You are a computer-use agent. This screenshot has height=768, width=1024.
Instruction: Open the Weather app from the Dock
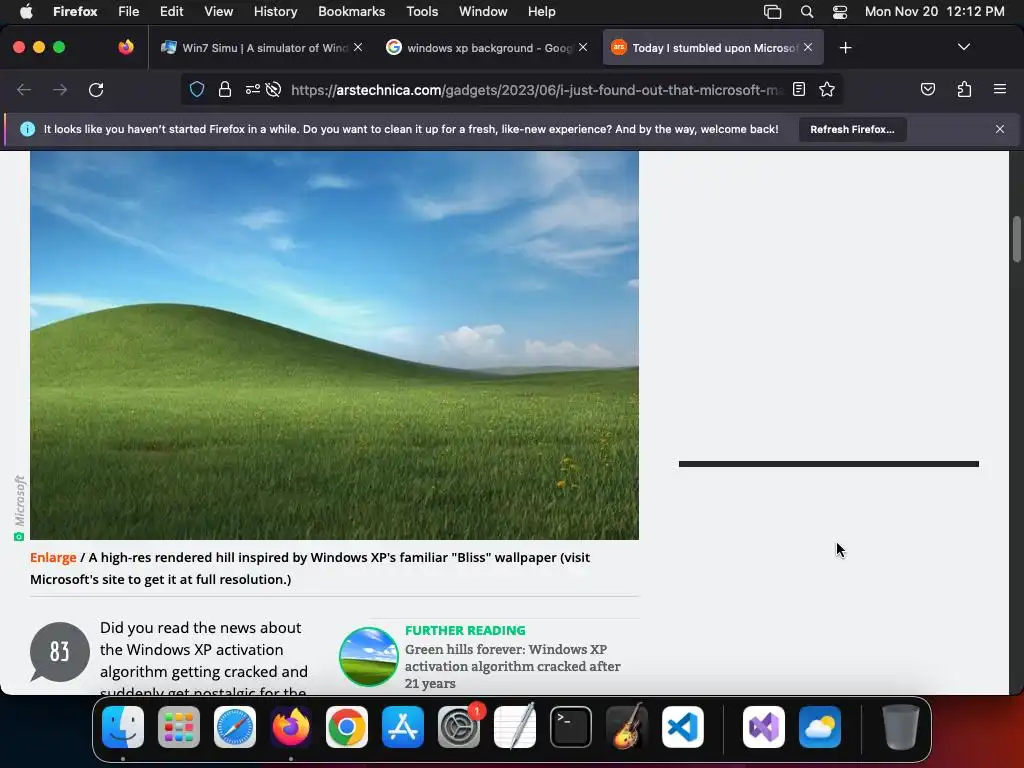point(820,726)
